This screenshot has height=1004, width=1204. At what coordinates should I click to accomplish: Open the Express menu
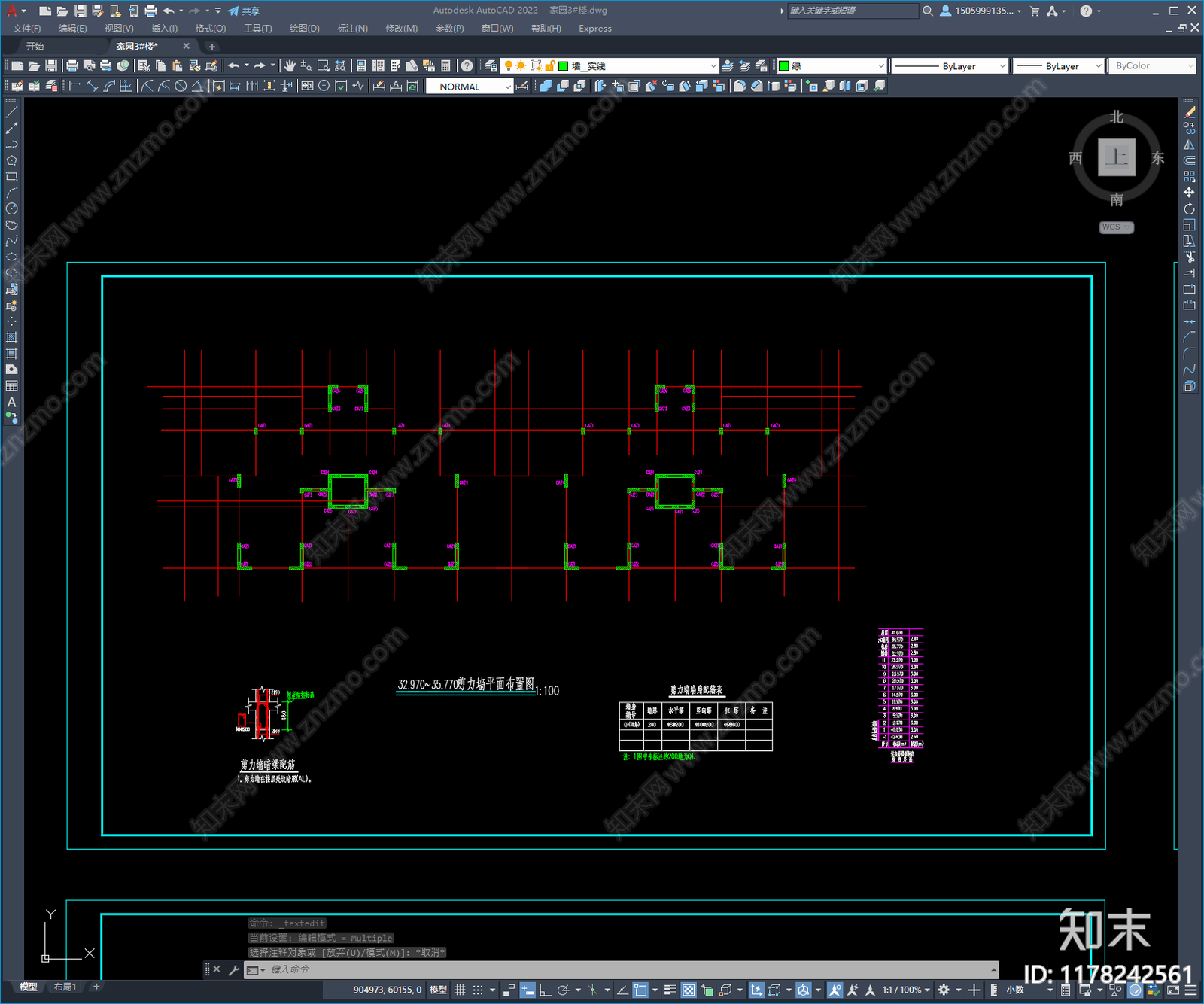(595, 29)
